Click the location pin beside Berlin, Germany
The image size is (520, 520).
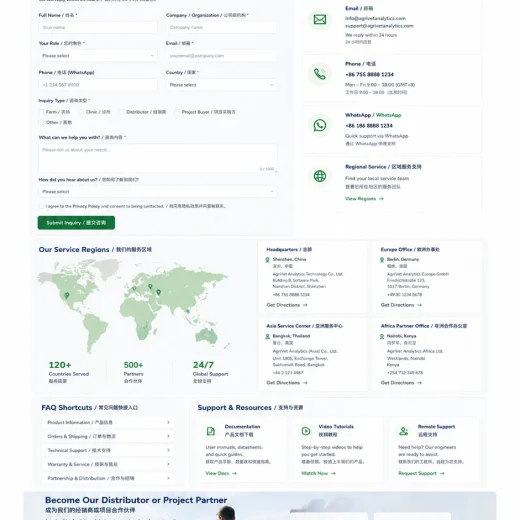(x=382, y=260)
